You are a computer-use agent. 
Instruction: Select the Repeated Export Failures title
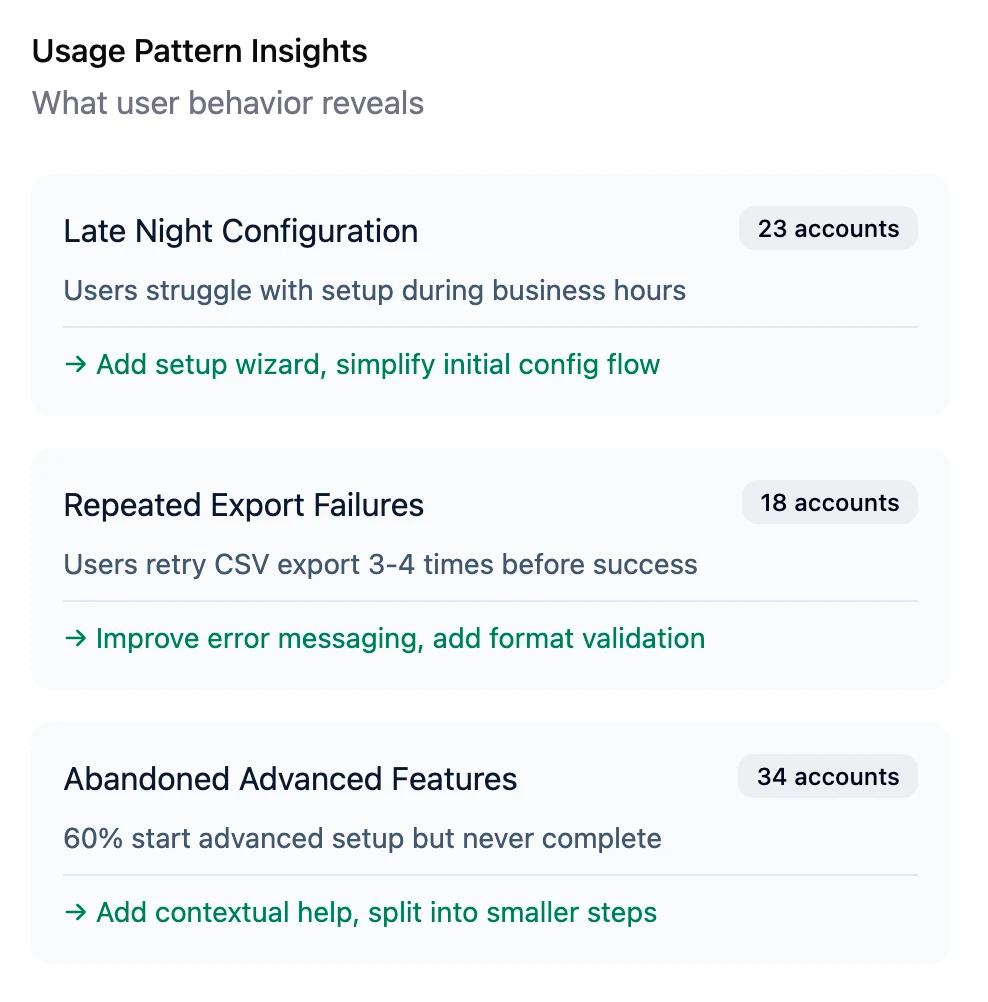click(243, 505)
